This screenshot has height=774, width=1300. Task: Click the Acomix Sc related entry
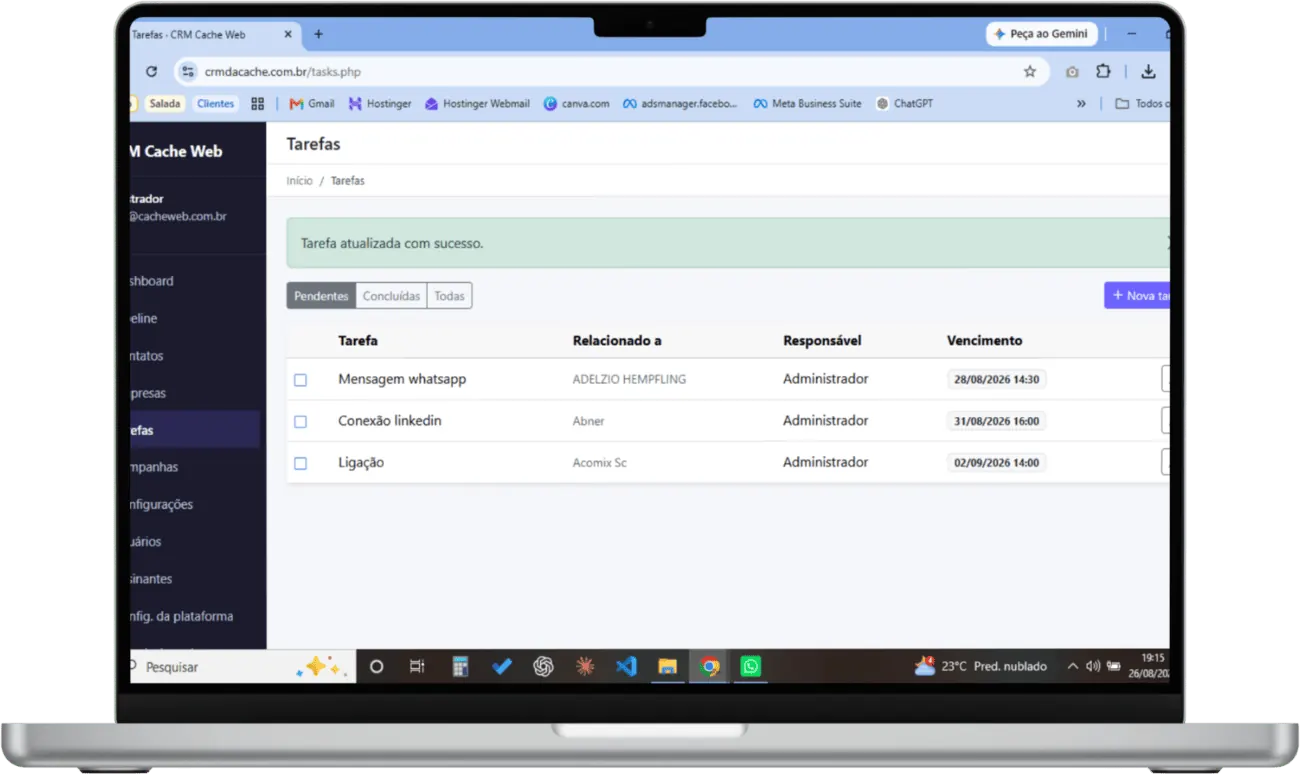click(x=600, y=464)
